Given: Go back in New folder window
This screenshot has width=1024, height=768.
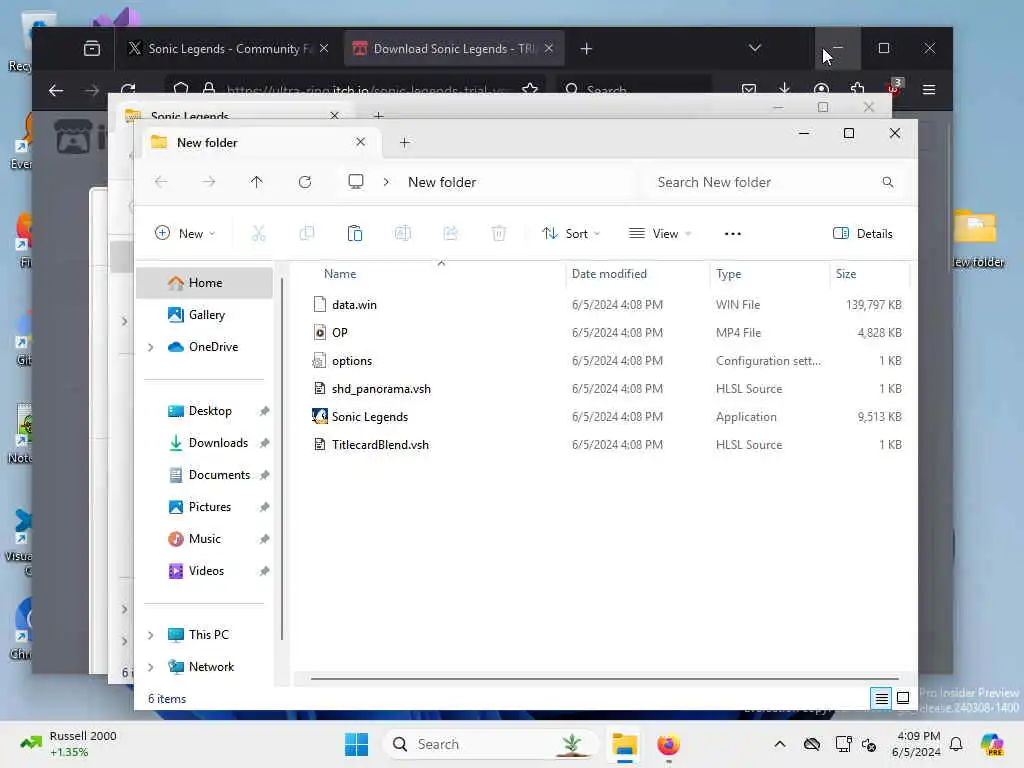Looking at the screenshot, I should tap(161, 182).
